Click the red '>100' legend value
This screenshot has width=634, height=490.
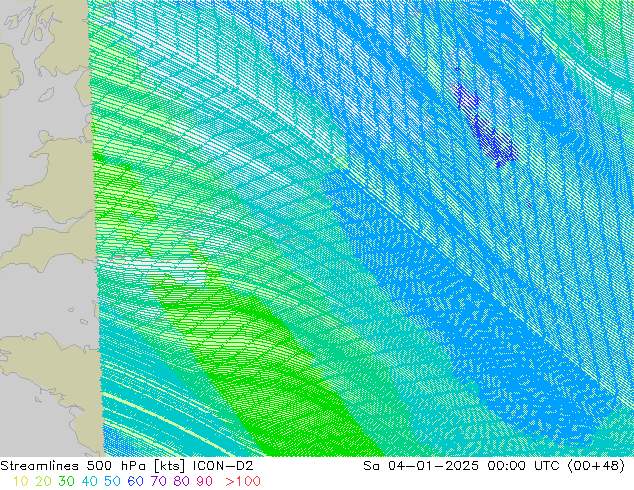[243, 481]
